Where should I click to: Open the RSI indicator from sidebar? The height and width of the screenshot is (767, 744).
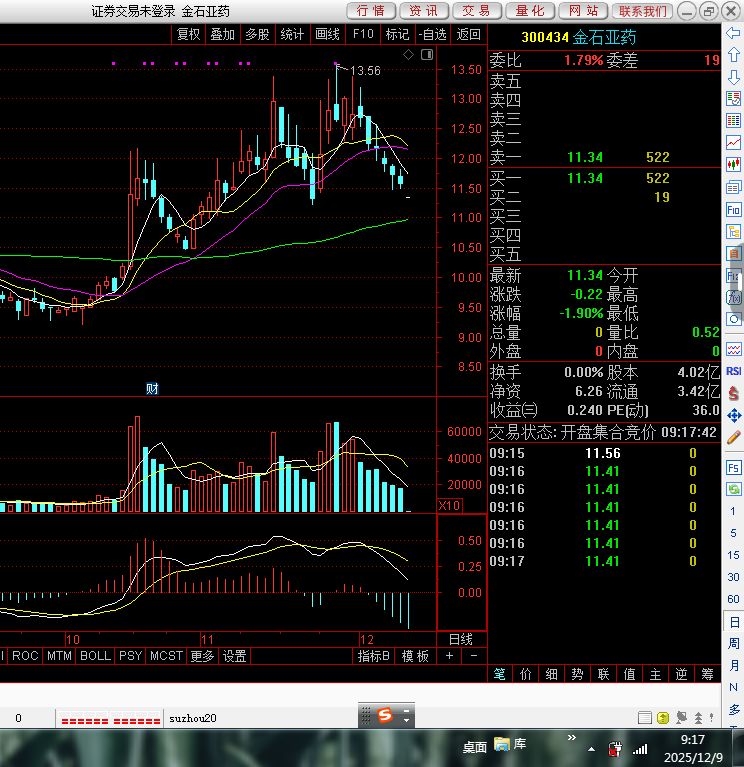click(x=734, y=371)
